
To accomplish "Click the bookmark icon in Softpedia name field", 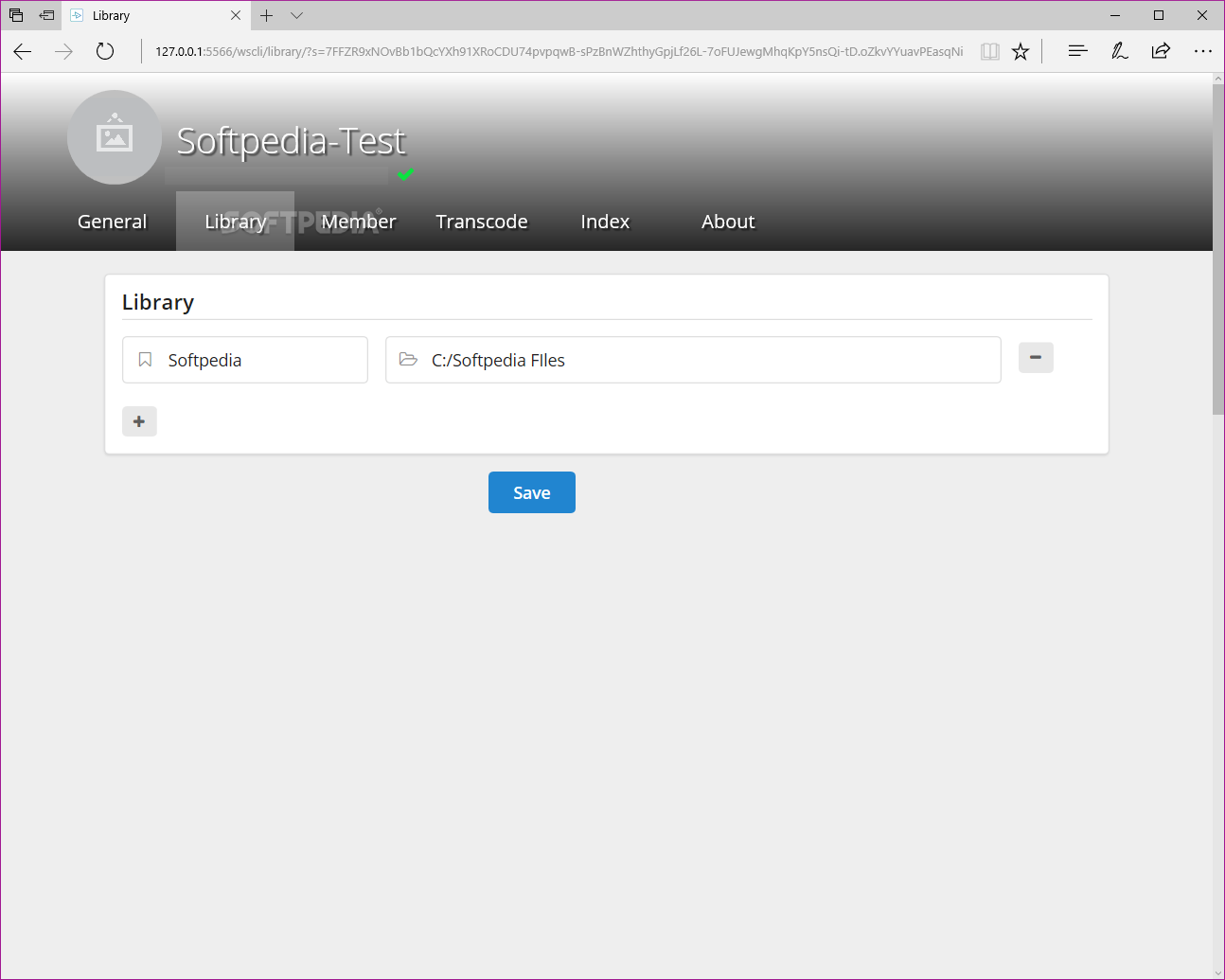I will click(x=145, y=360).
